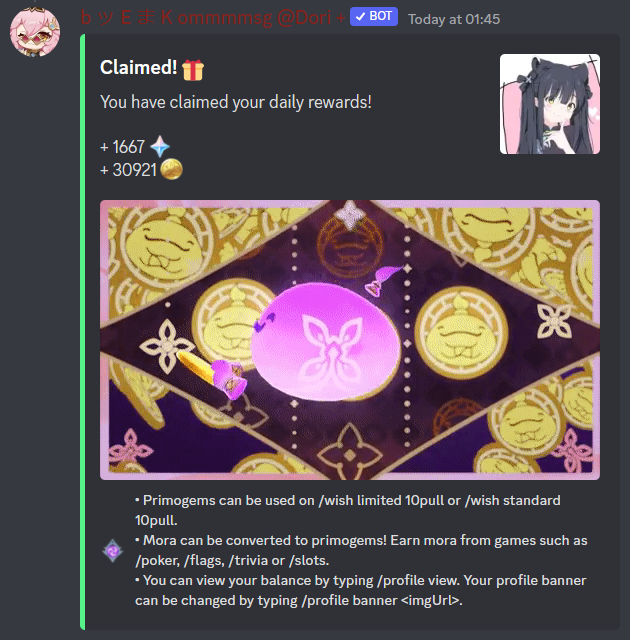The image size is (630, 640).
Task: Click the primogem star icon beside 1667
Action: 160,147
